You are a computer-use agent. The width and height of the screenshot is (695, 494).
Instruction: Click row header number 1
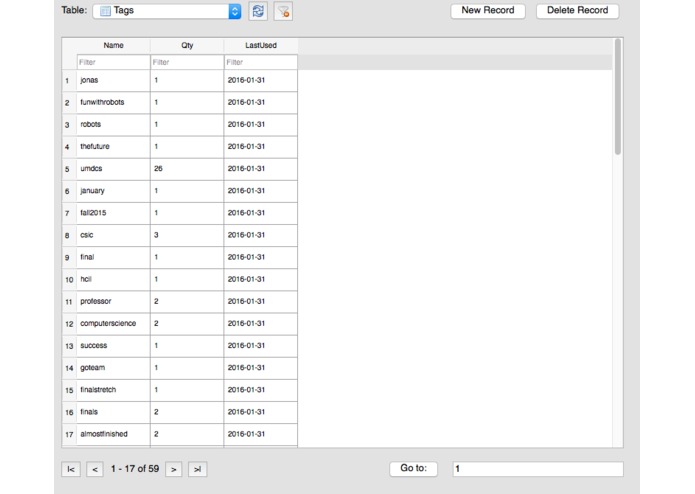coord(69,81)
